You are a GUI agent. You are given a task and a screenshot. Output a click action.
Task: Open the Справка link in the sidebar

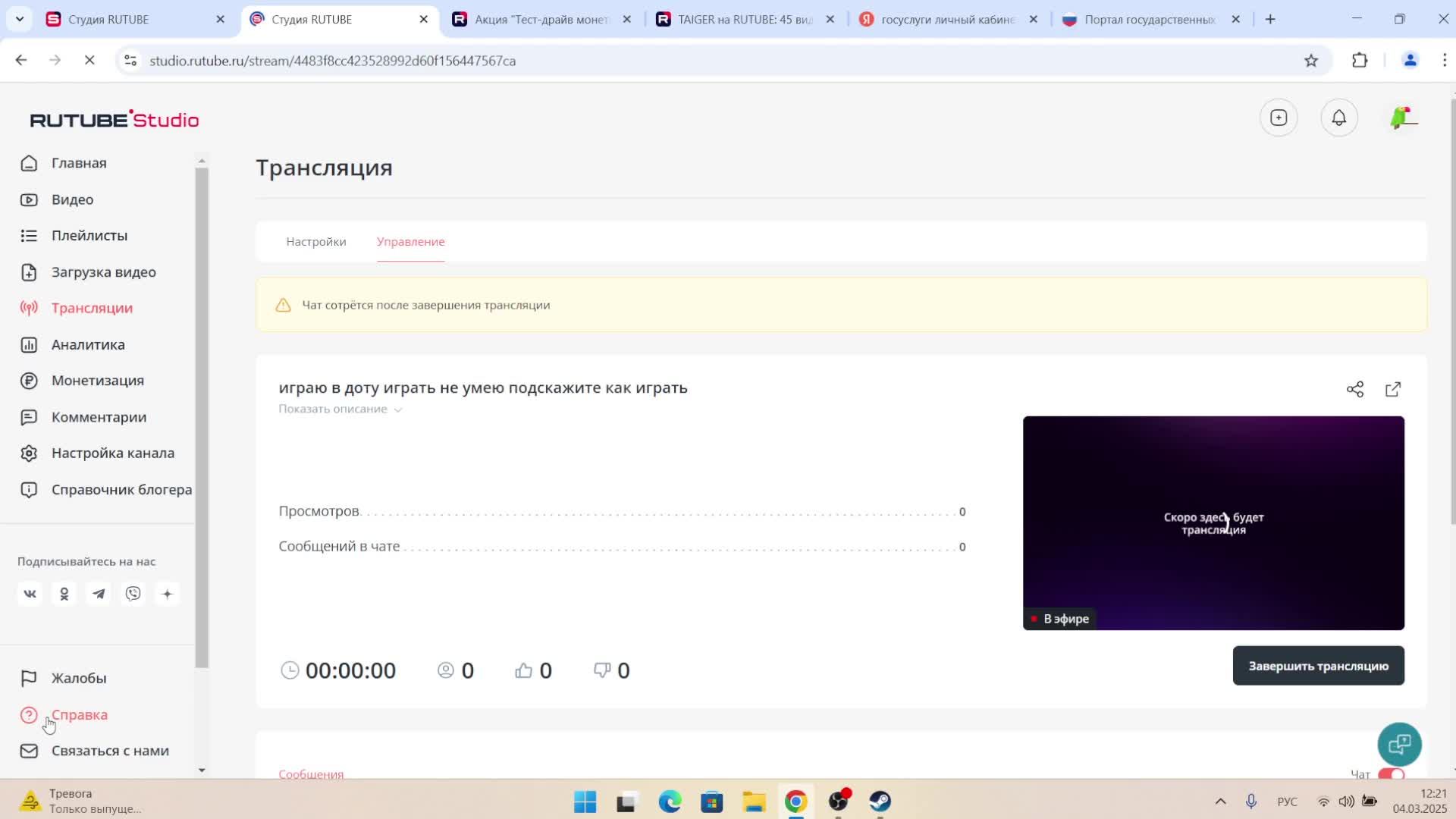coord(79,715)
